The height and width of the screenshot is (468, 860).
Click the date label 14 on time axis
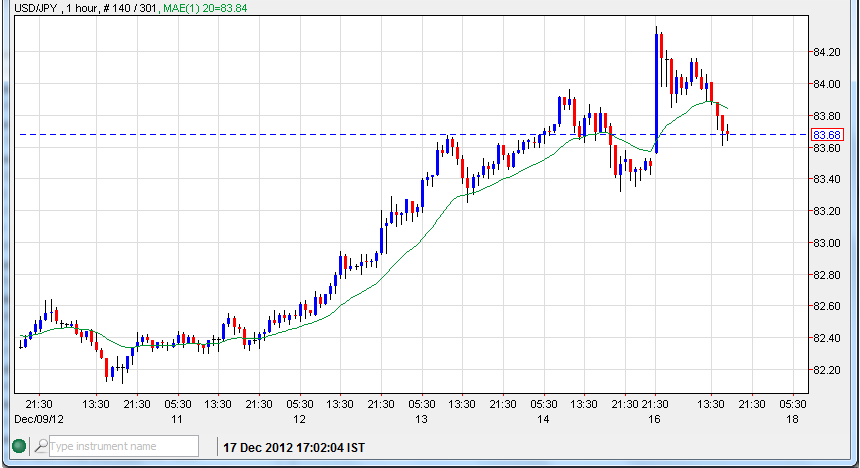pos(543,419)
